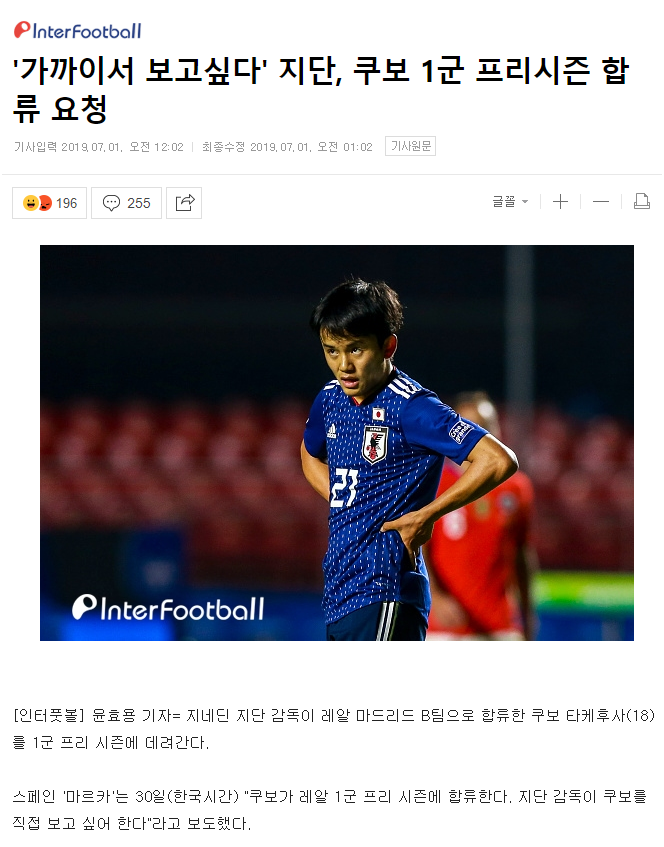Open the 글꼴 font dropdown

(509, 202)
